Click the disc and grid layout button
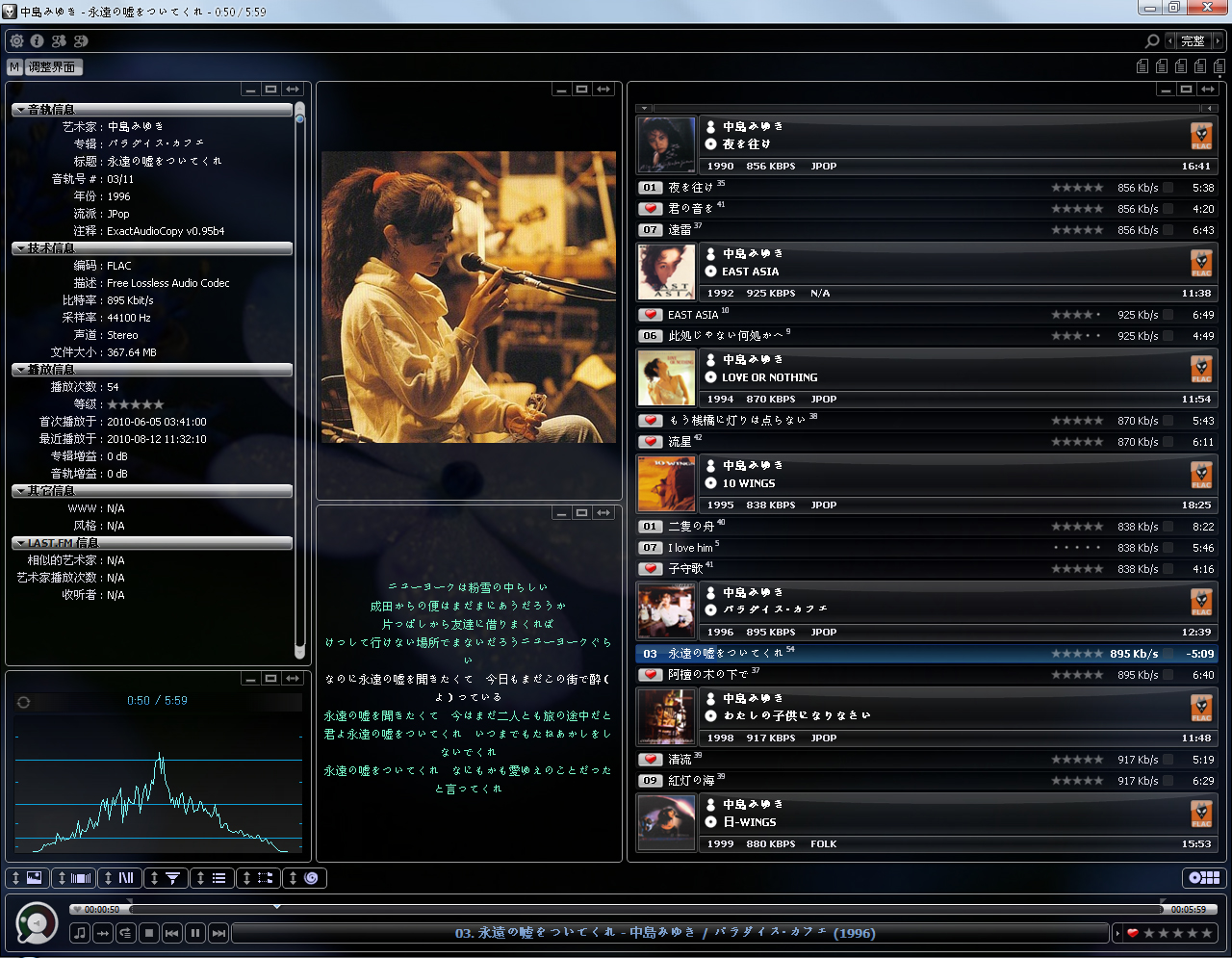The image size is (1232, 958). [x=1204, y=877]
